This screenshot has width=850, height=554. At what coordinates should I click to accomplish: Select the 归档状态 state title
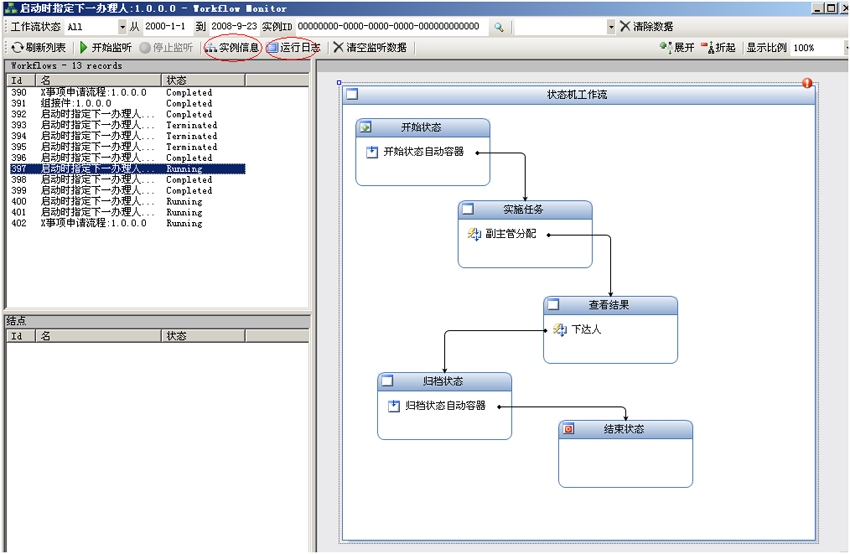pos(443,381)
